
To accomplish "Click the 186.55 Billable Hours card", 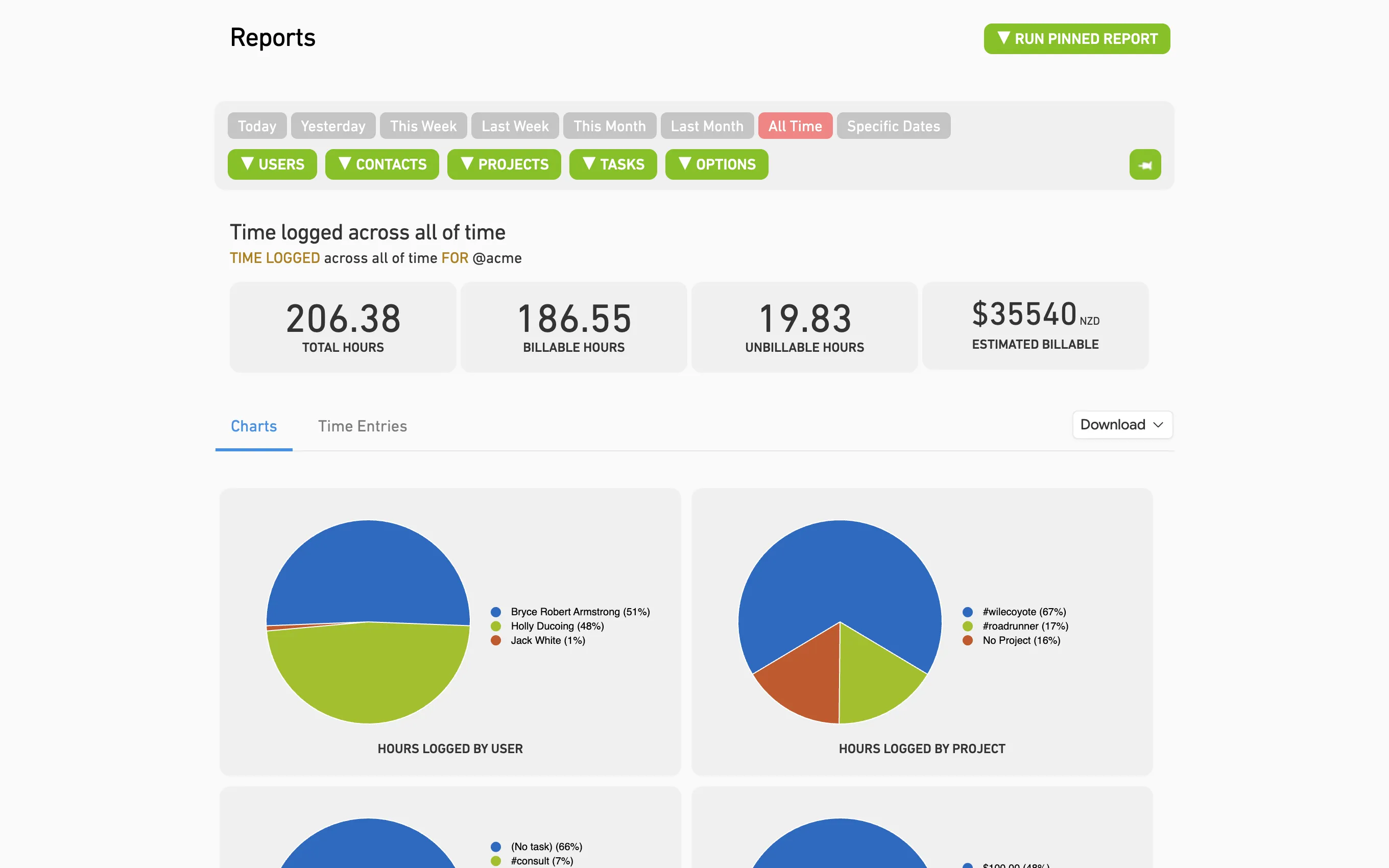I will 573,327.
